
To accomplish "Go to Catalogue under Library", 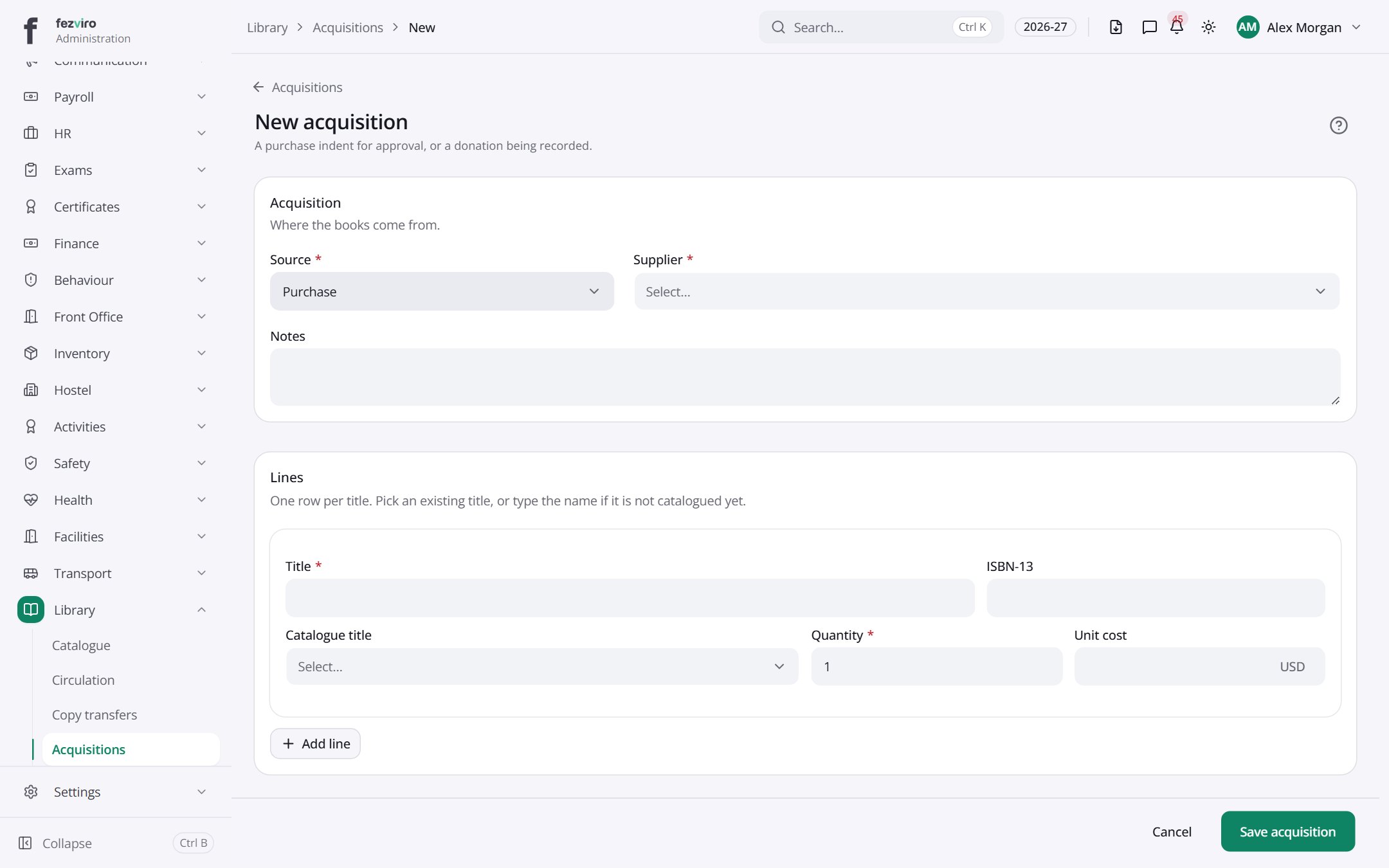I will click(x=81, y=645).
